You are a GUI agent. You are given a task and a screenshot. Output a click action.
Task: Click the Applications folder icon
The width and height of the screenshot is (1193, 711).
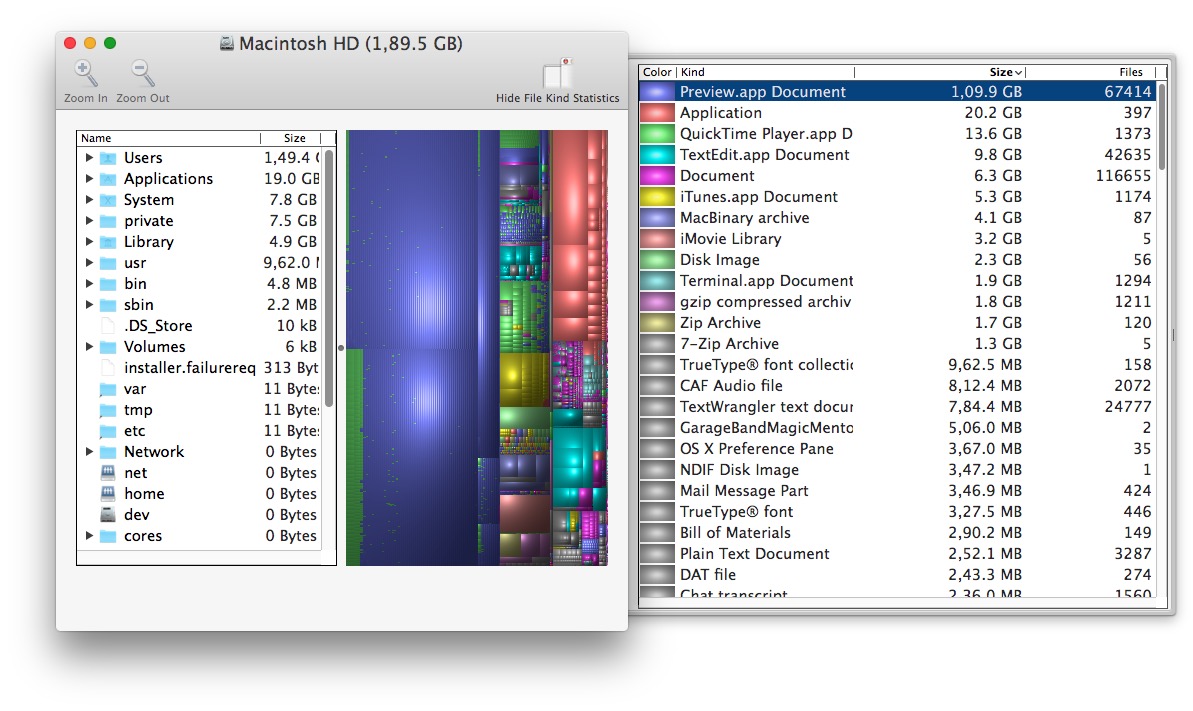[x=108, y=179]
